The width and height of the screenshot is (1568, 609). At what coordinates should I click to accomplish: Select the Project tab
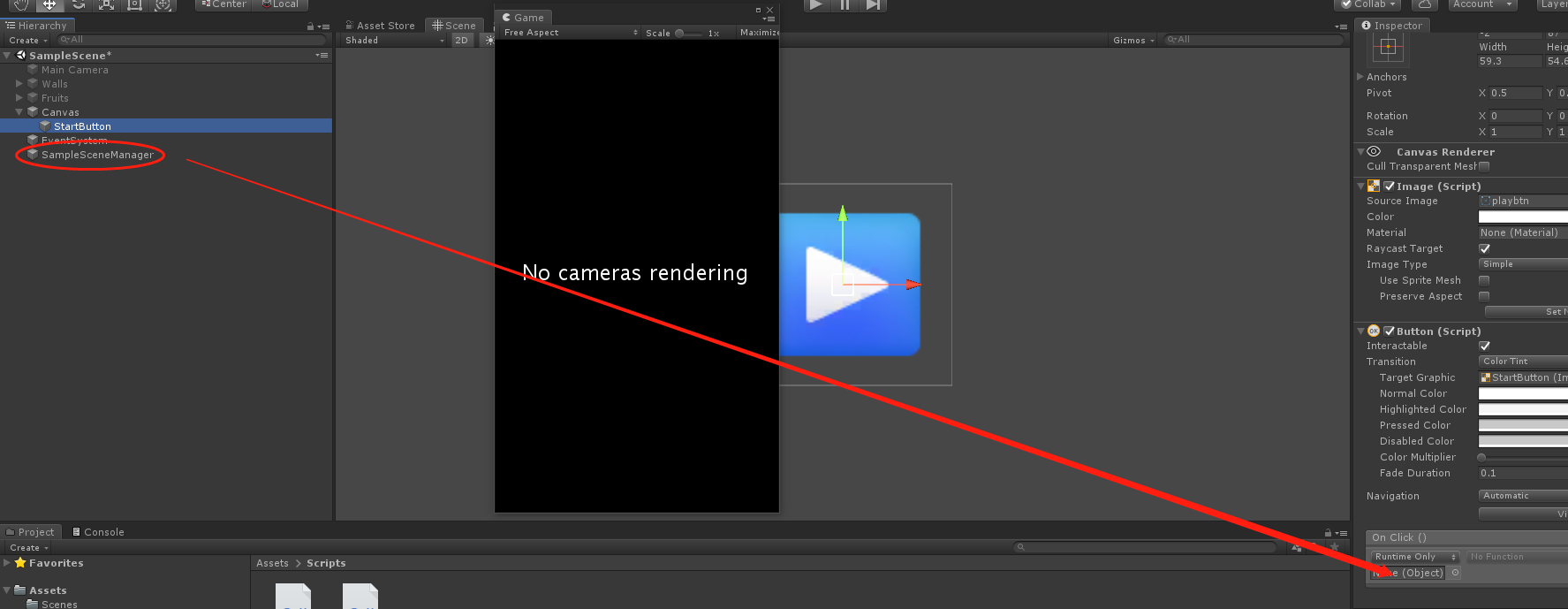tap(31, 532)
